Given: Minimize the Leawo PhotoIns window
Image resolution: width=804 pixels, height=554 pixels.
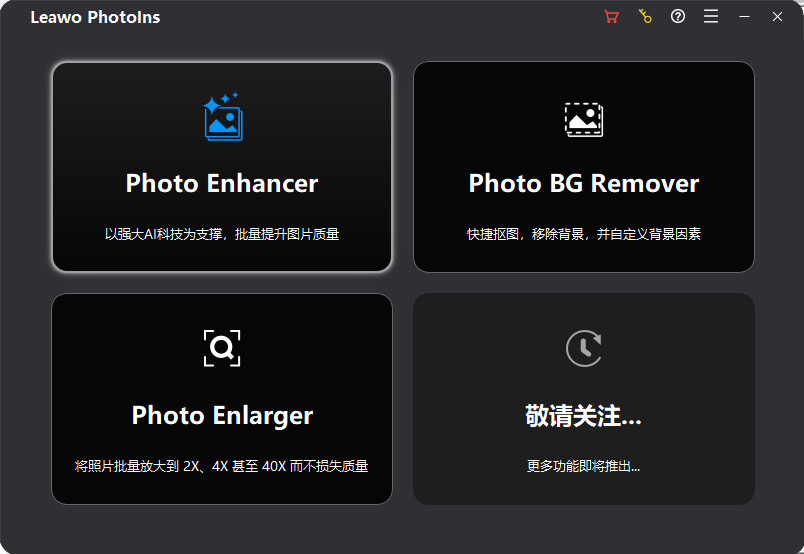Looking at the screenshot, I should (x=744, y=17).
